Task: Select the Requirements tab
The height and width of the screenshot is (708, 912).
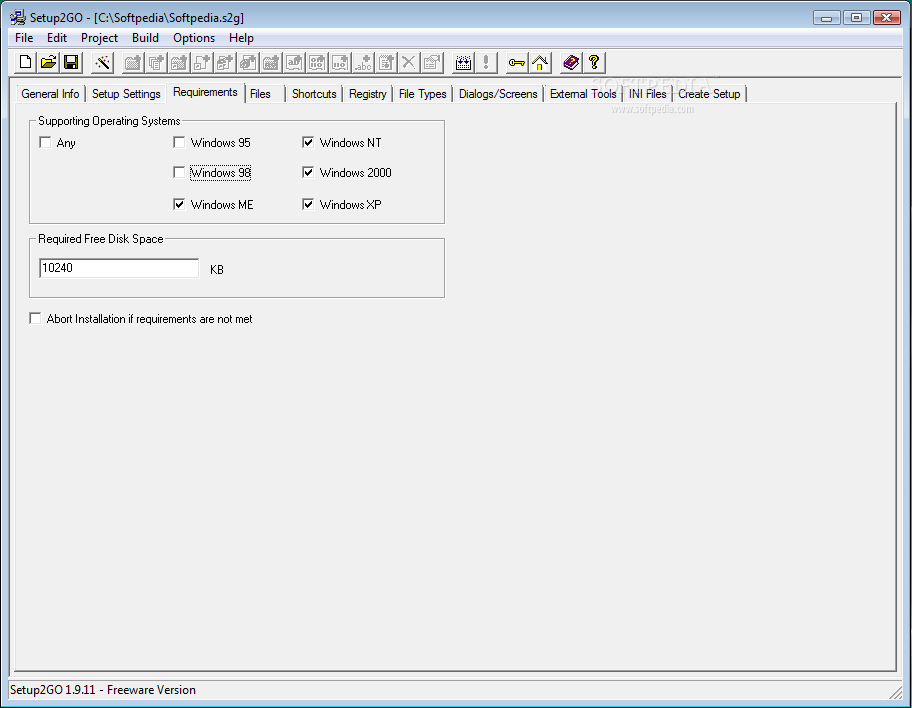Action: point(205,92)
